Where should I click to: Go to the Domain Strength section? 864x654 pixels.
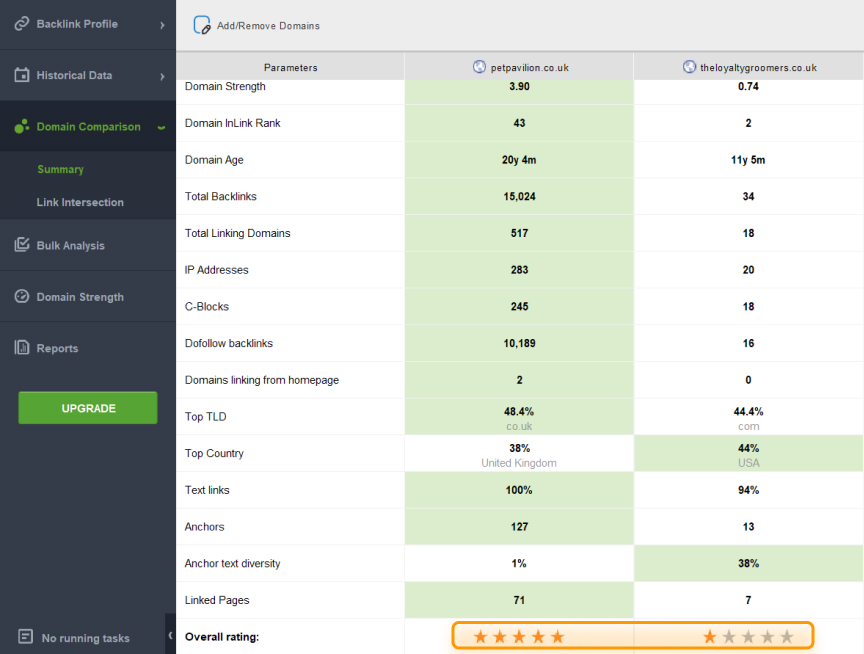click(88, 296)
